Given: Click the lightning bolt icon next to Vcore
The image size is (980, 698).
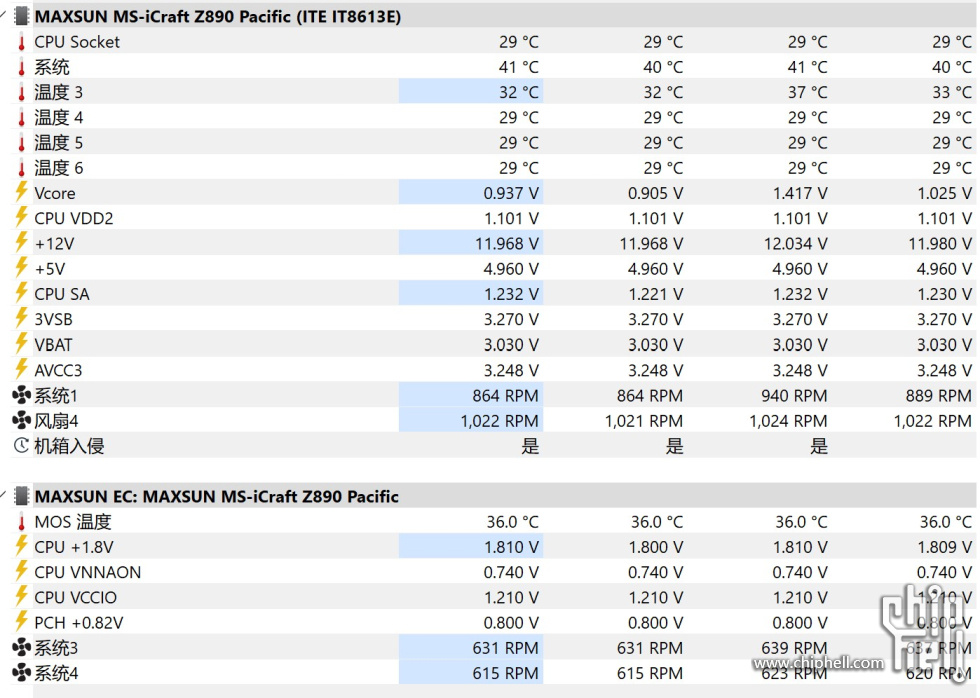Looking at the screenshot, I should tap(21, 193).
